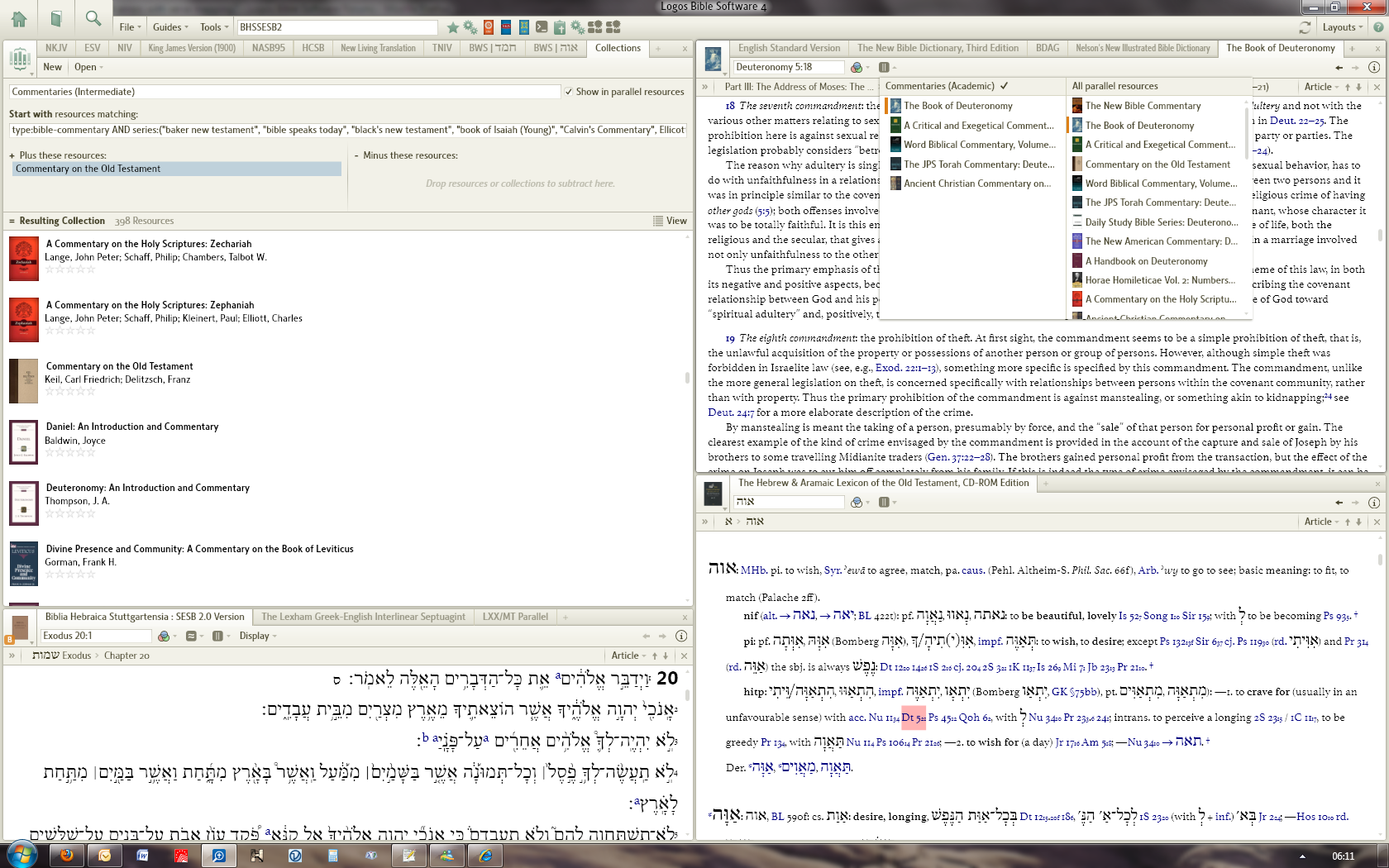Image resolution: width=1389 pixels, height=868 pixels.
Task: Show information for The Book of Deuteronomy
Action: [1374, 67]
